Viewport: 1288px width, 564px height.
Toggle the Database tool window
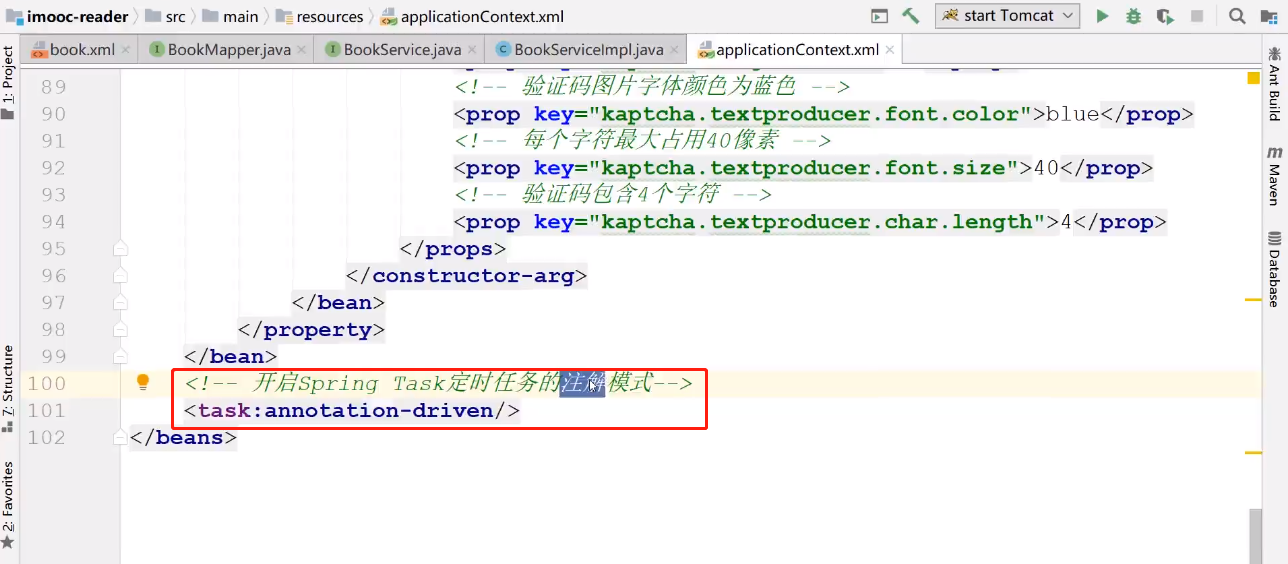click(1274, 268)
